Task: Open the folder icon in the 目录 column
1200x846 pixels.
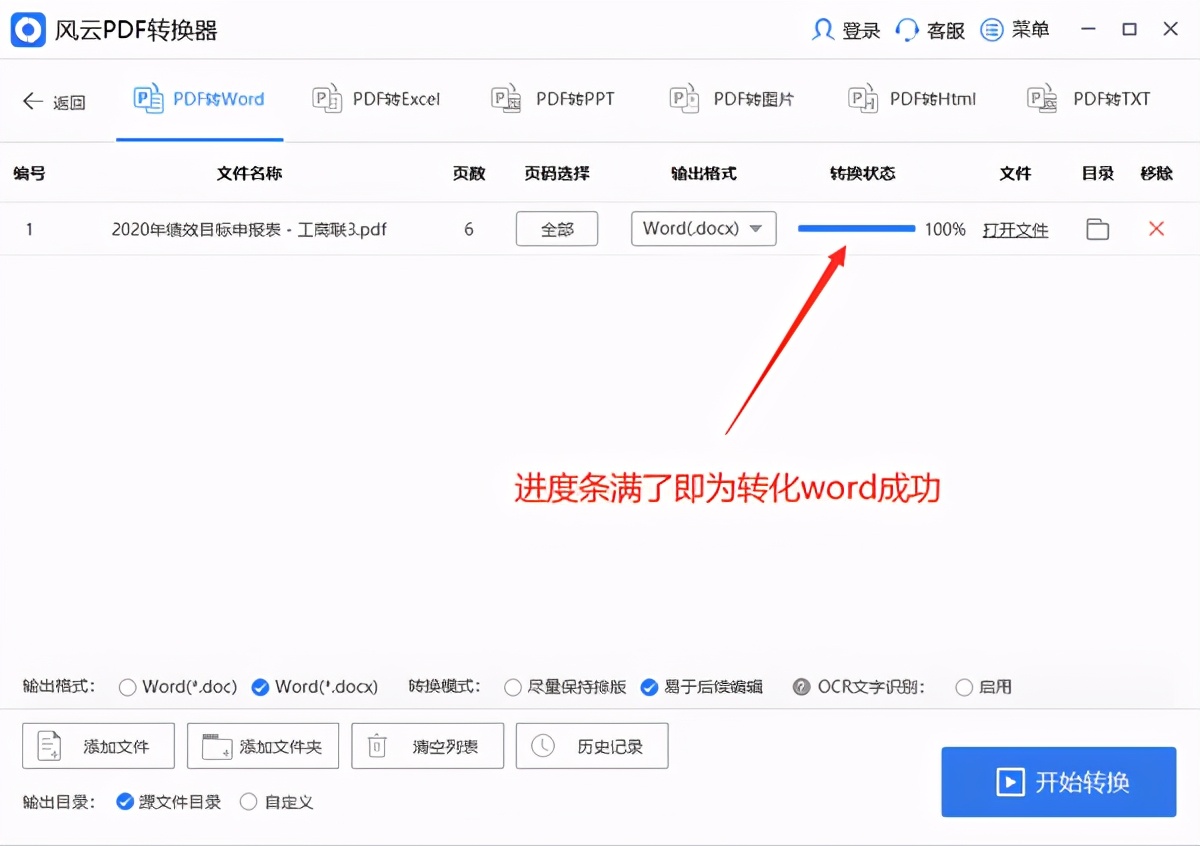Action: [x=1097, y=229]
